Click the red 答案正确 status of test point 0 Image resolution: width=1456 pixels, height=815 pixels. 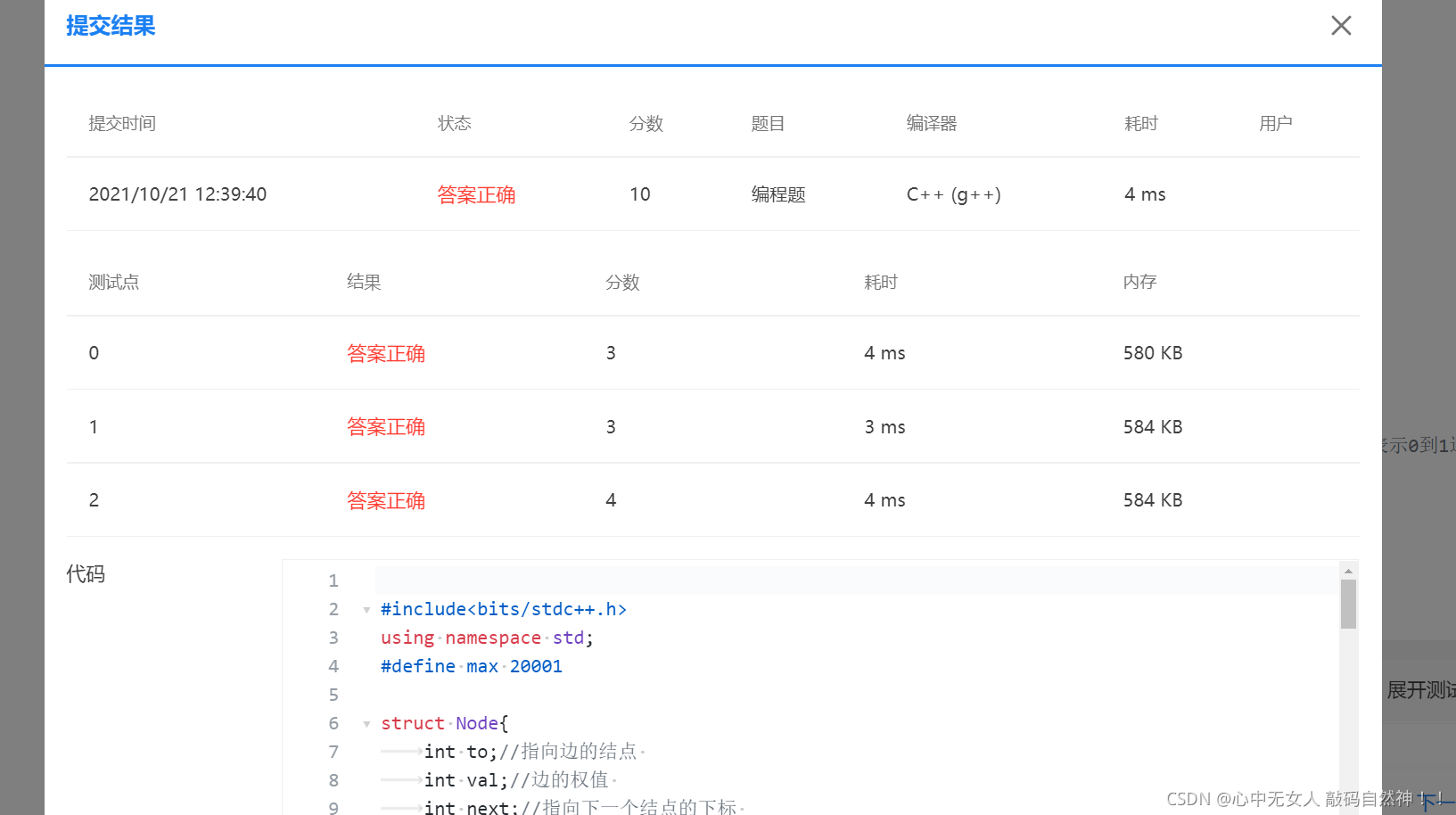coord(385,353)
